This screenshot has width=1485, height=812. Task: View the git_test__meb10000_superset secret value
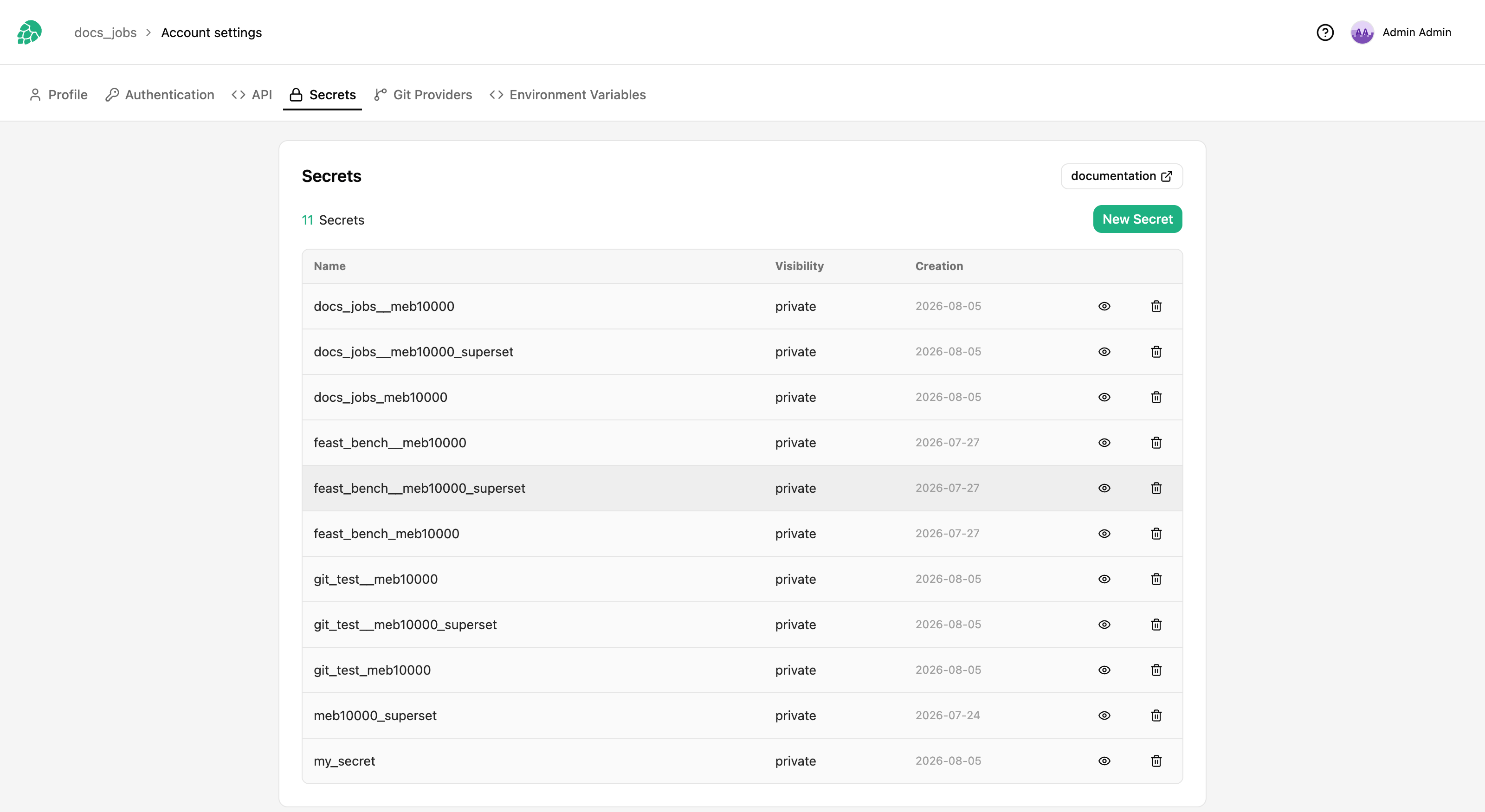tap(1104, 625)
